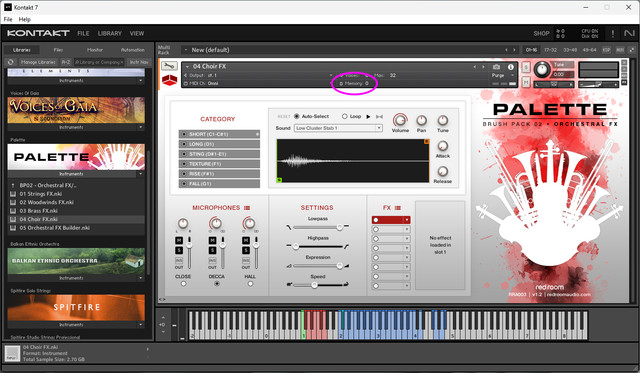Refresh libraries with the circular arrows icon
640x373 pixels.
tap(11, 62)
